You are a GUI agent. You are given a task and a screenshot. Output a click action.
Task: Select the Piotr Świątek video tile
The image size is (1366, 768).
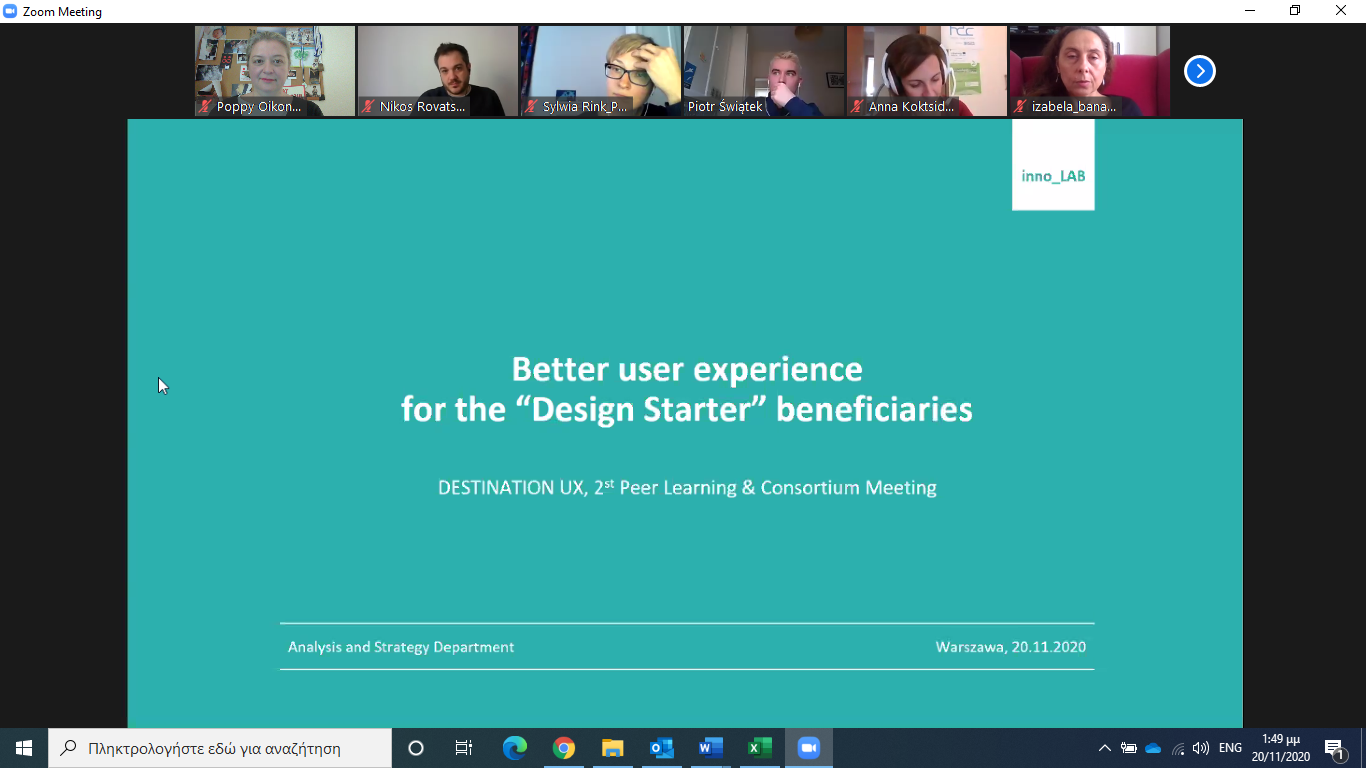764,71
